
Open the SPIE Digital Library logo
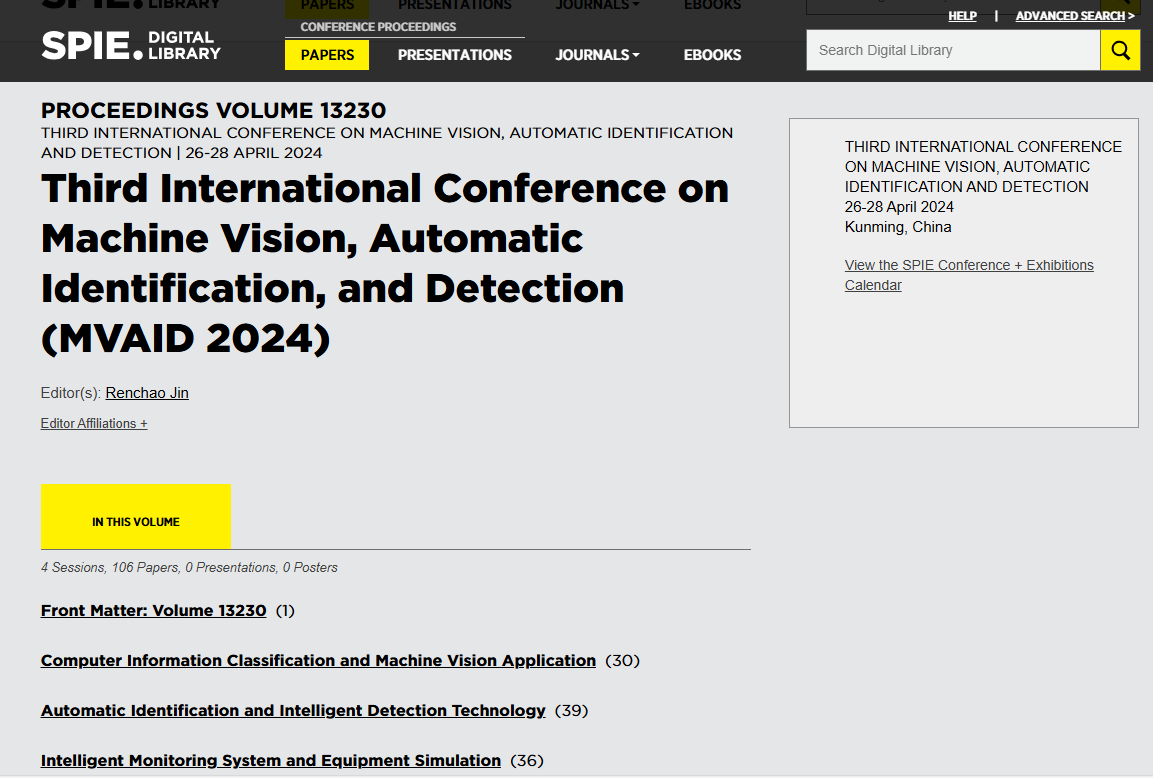[131, 46]
